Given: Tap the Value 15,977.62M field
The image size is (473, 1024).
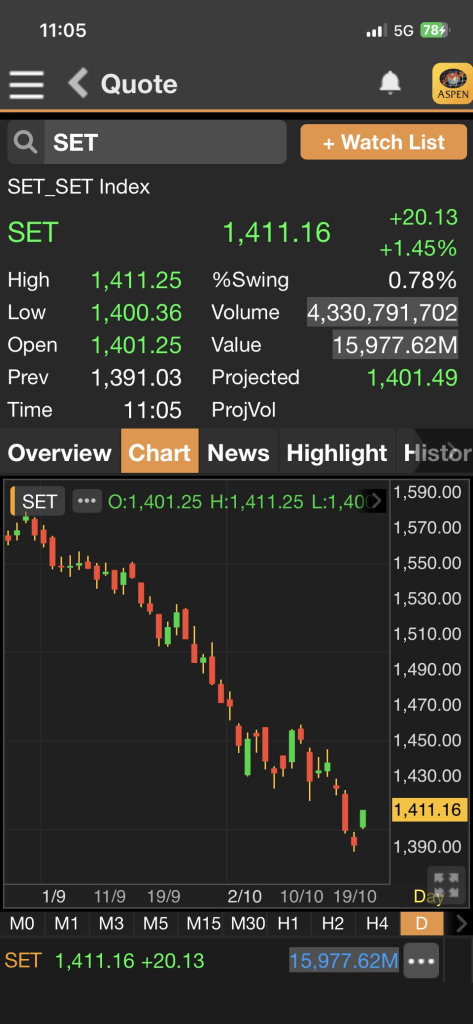Looking at the screenshot, I should [395, 345].
